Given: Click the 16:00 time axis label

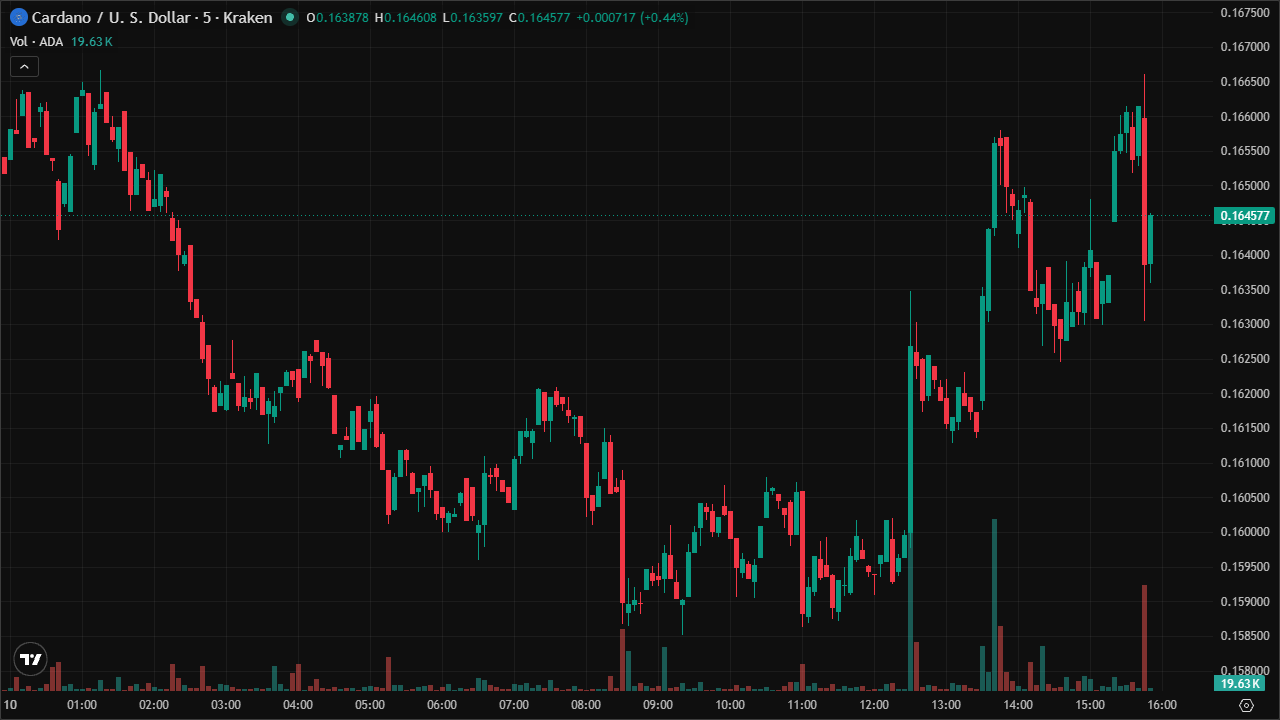Looking at the screenshot, I should [x=1162, y=705].
